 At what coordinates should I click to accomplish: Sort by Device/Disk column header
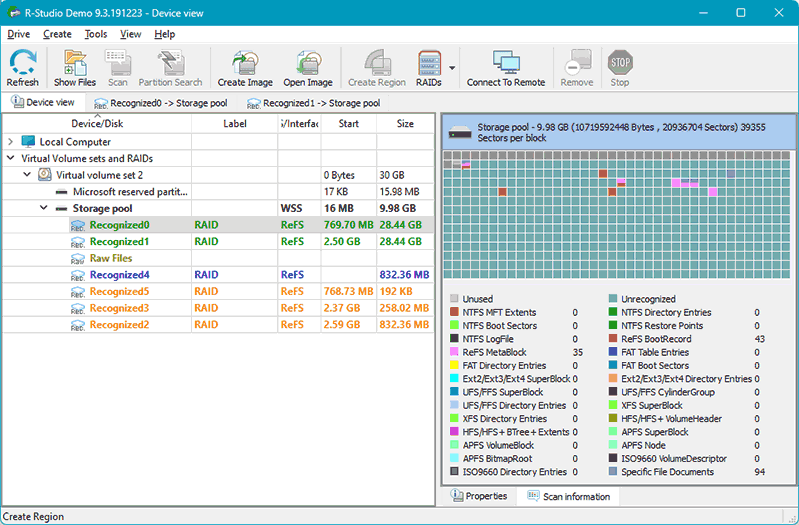point(97,123)
